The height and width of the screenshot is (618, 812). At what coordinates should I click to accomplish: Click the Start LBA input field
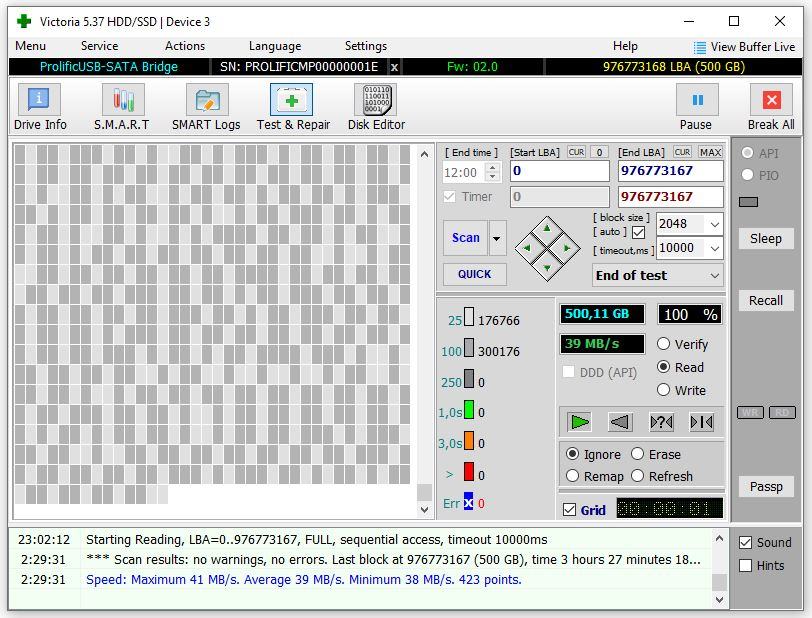(558, 171)
